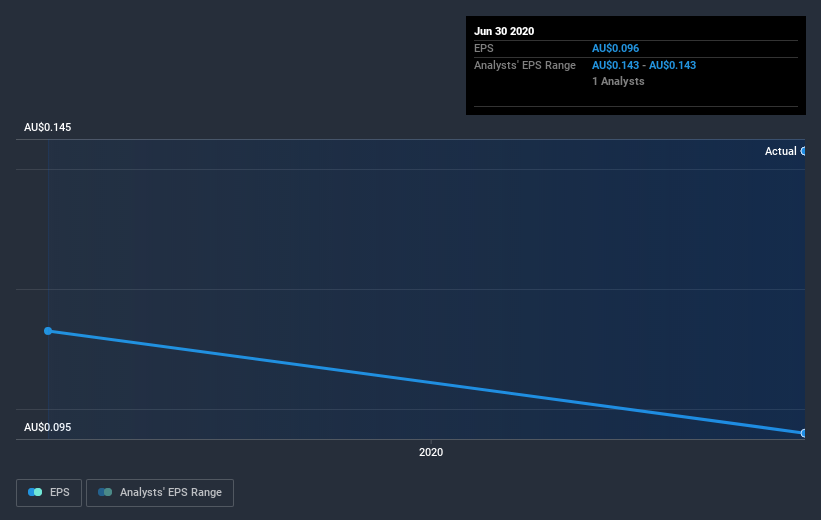This screenshot has width=821, height=520.
Task: Click the EPS legend color icon
Action: [35, 492]
